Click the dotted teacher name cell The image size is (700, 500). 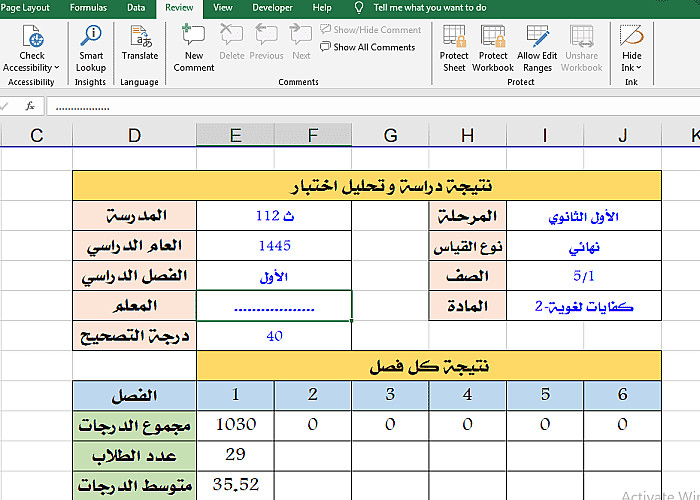(x=274, y=306)
